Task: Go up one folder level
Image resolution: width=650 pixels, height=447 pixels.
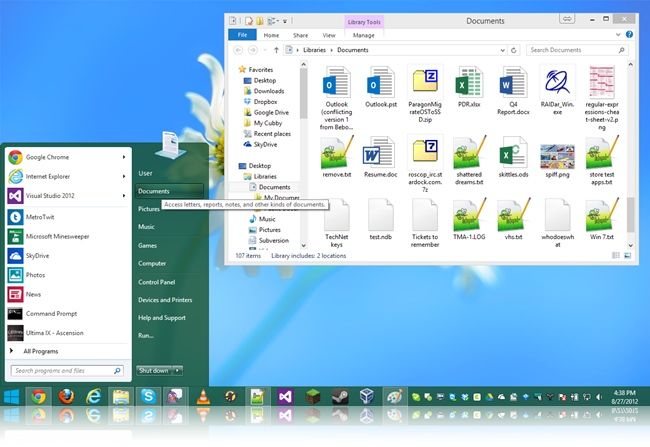Action: coord(276,50)
